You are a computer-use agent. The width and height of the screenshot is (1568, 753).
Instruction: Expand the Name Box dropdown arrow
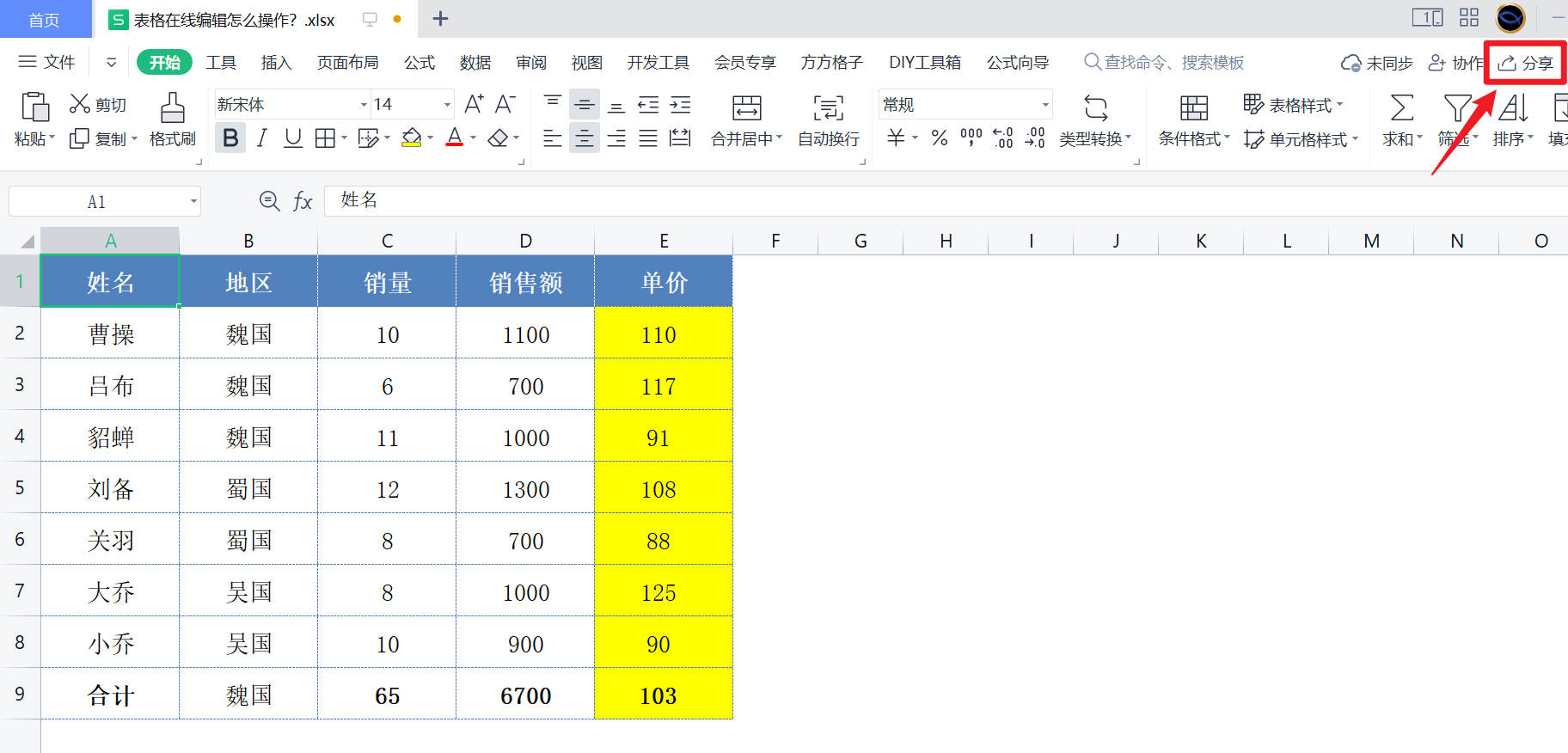click(x=193, y=202)
